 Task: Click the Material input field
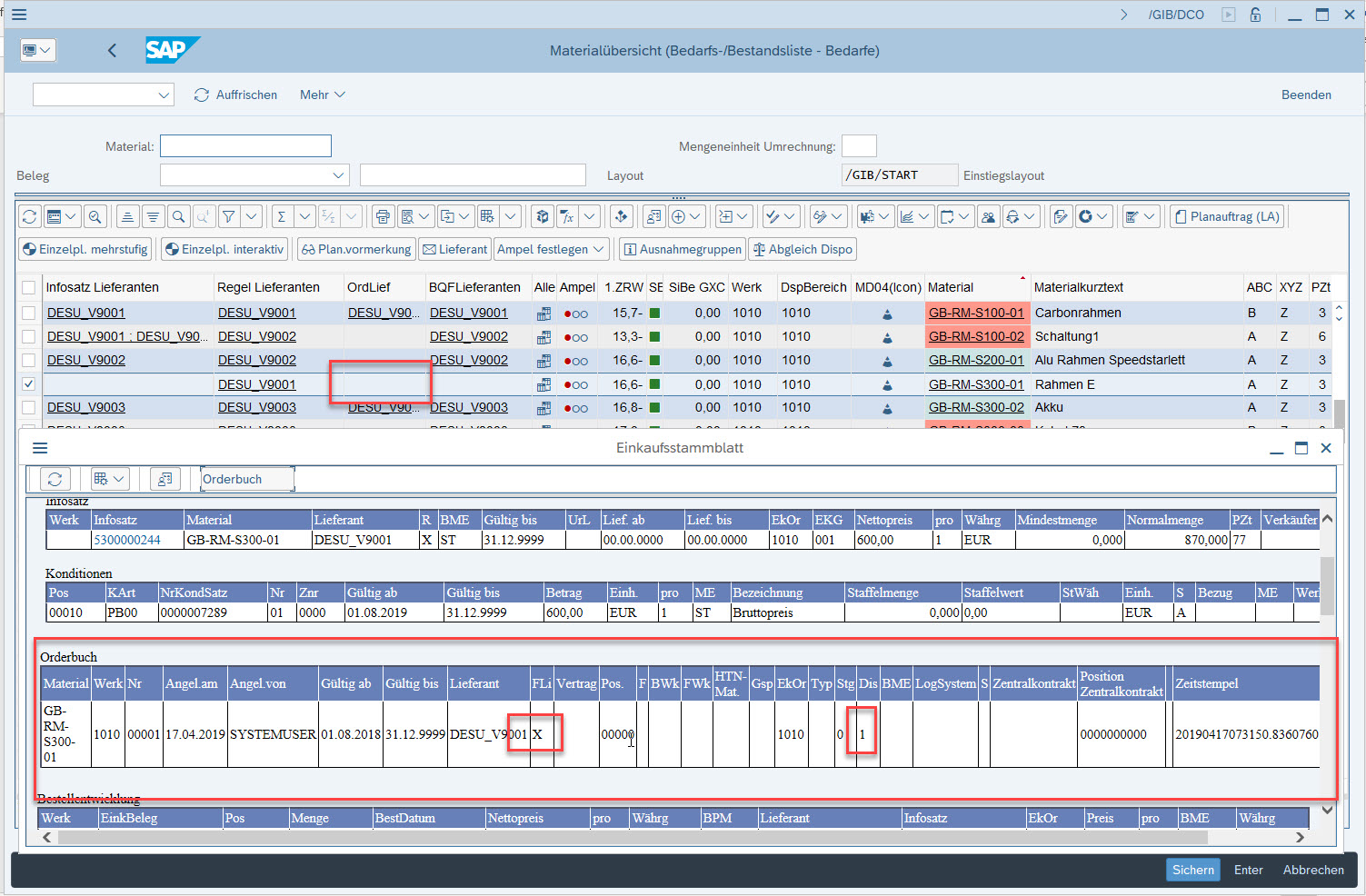245,146
